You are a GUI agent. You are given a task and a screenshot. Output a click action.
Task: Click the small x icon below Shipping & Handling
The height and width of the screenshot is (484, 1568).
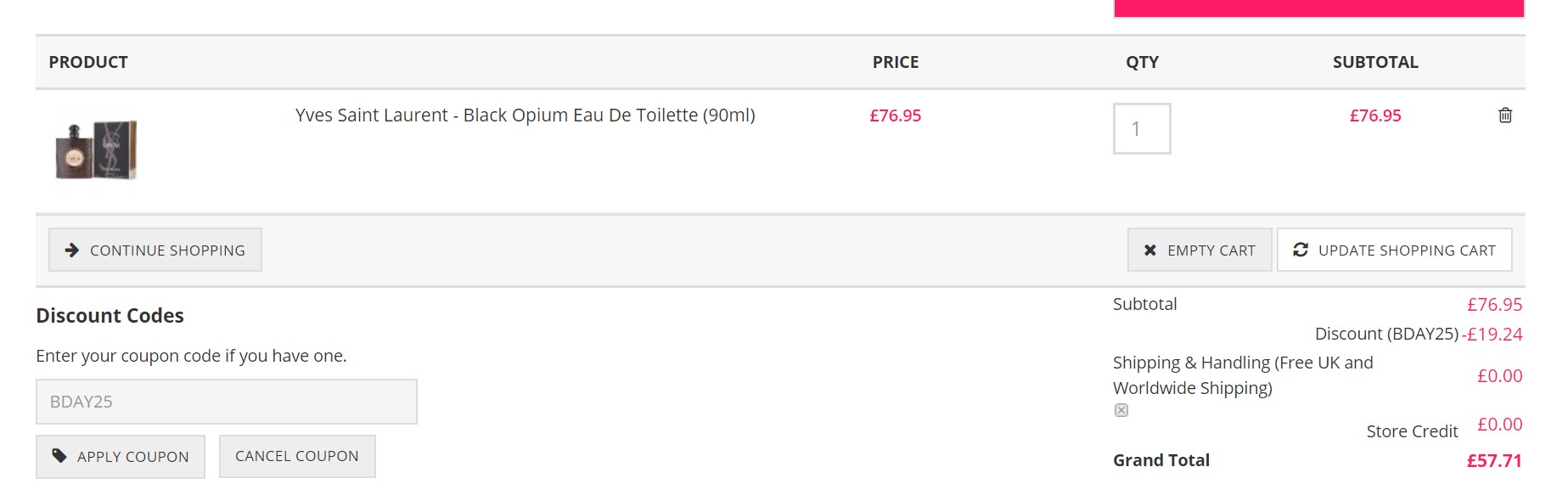(x=1121, y=410)
